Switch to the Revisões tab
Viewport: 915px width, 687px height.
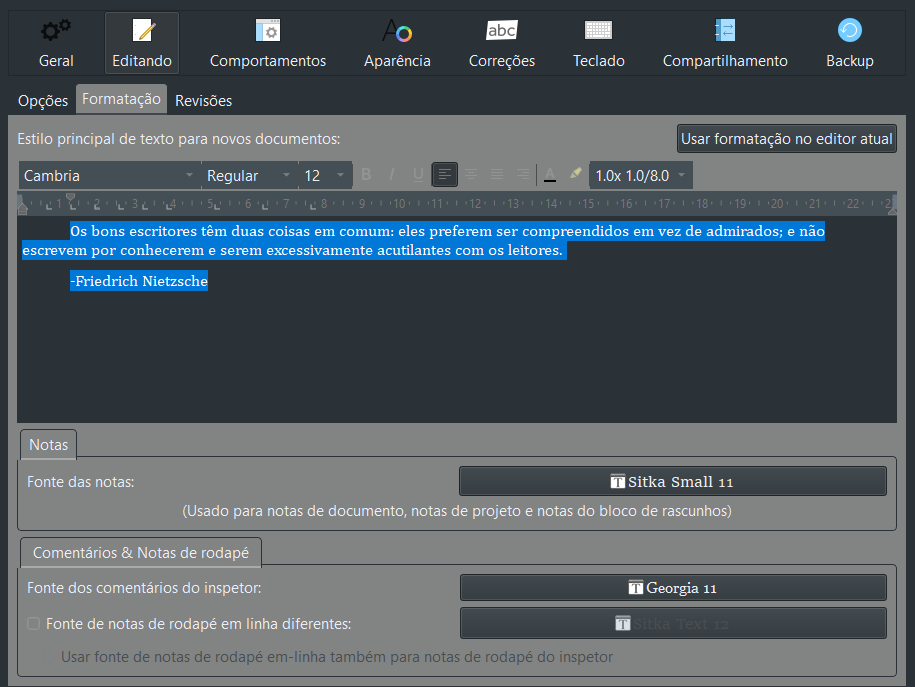pos(203,100)
